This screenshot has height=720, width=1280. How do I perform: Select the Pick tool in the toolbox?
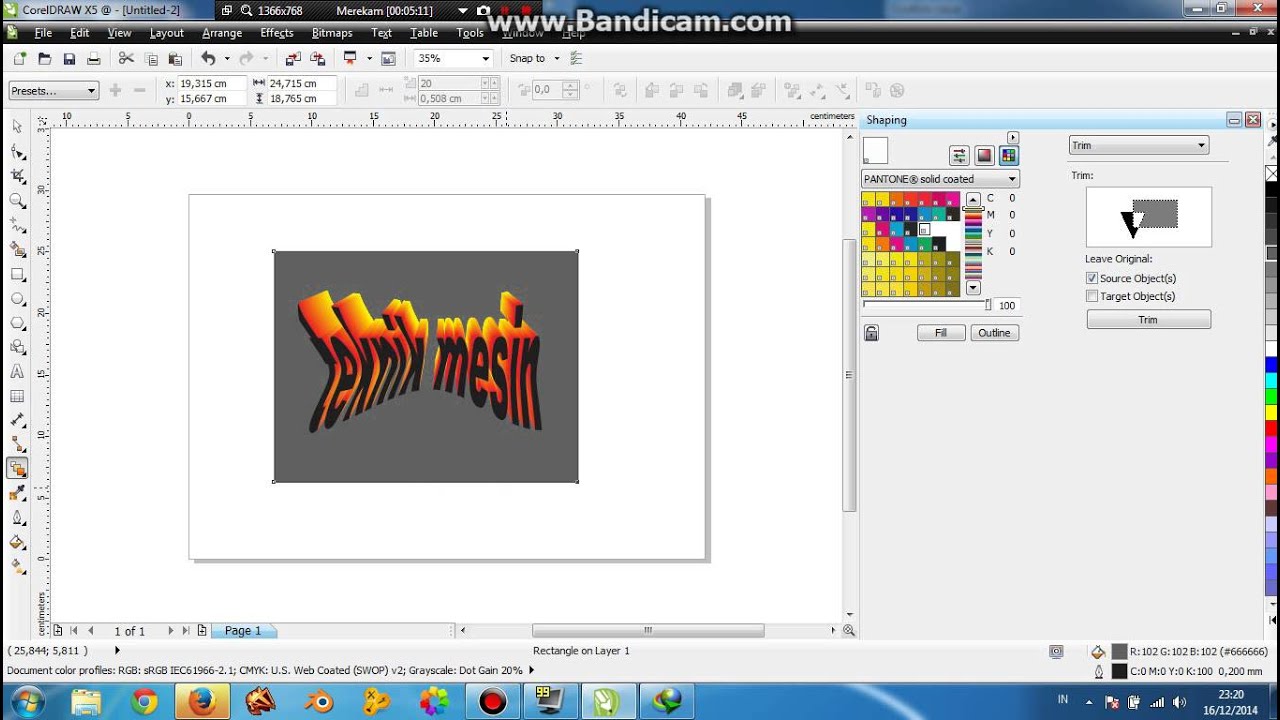[x=17, y=127]
